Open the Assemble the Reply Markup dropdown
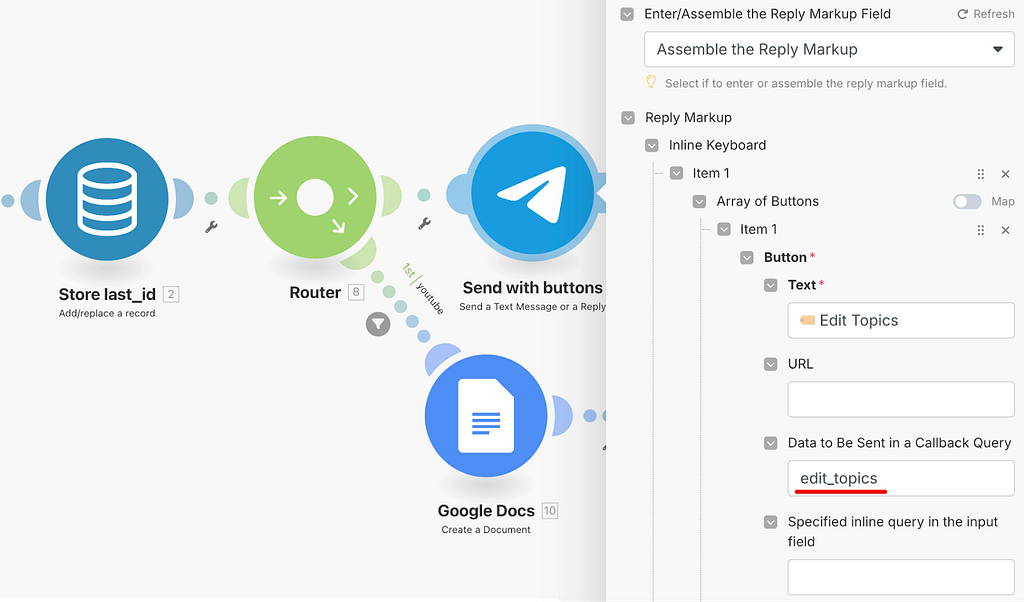The width and height of the screenshot is (1024, 602). pos(829,50)
